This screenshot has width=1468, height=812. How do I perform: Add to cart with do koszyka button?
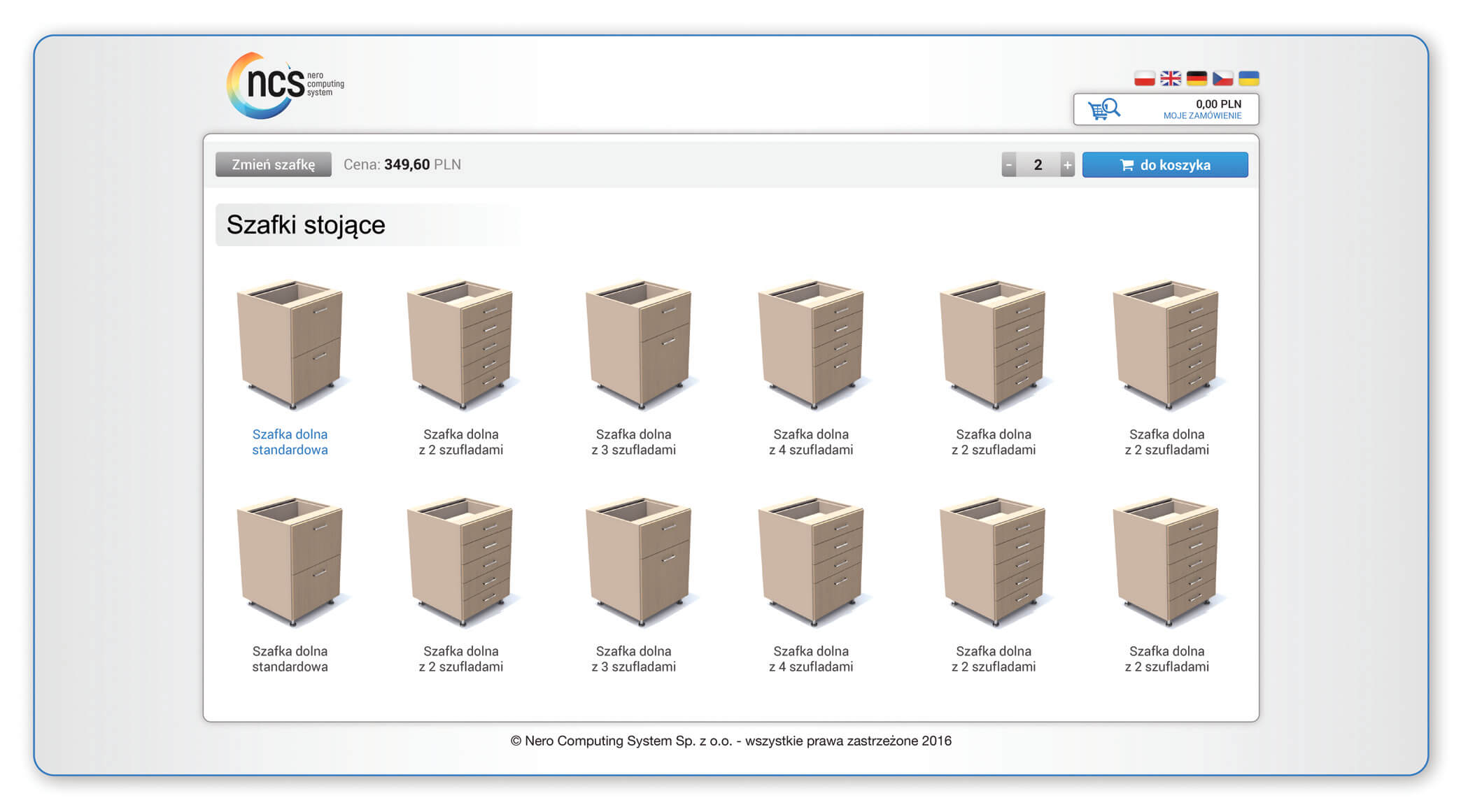point(1164,165)
